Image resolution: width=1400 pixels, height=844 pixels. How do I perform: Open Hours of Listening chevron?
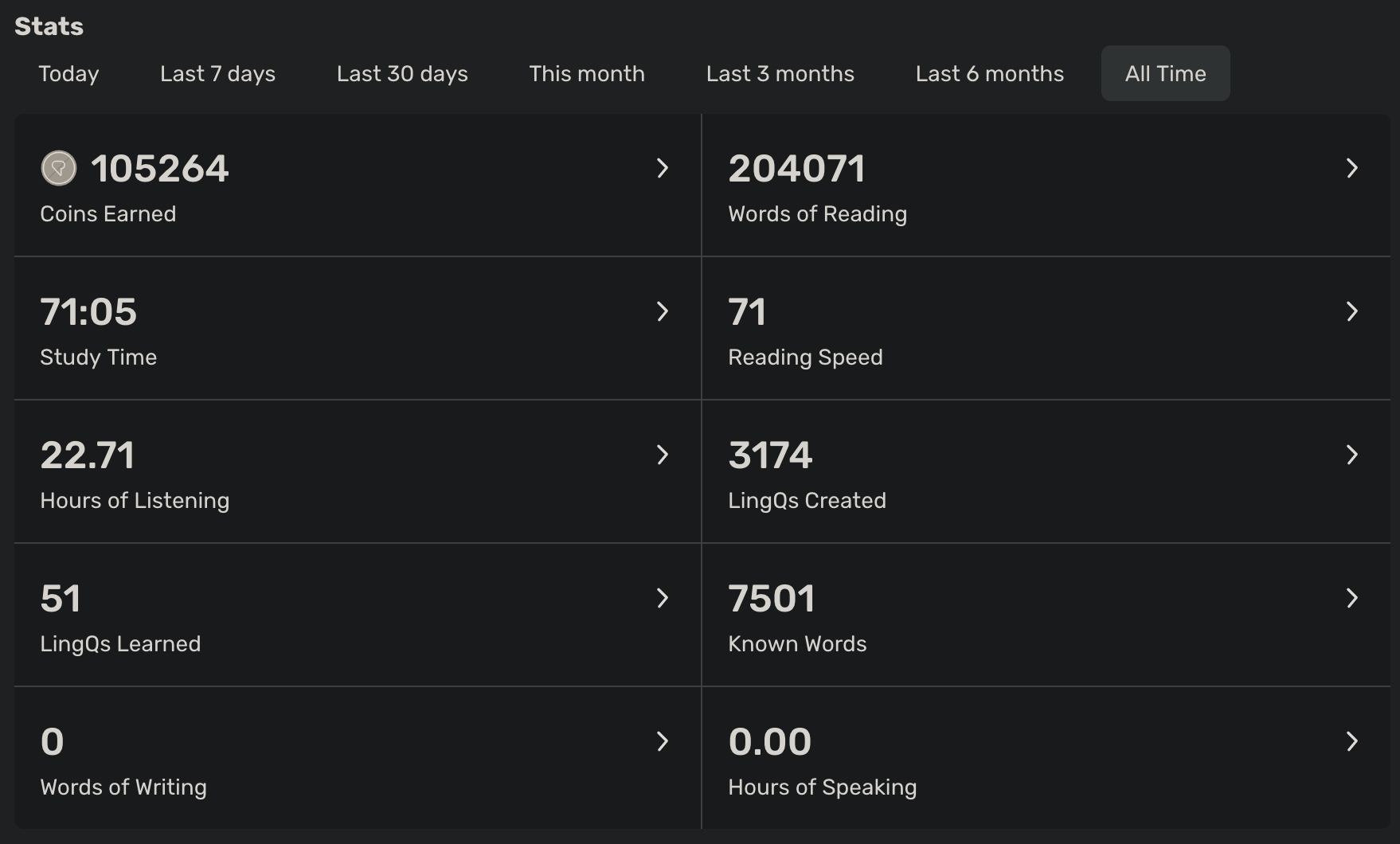click(x=662, y=455)
